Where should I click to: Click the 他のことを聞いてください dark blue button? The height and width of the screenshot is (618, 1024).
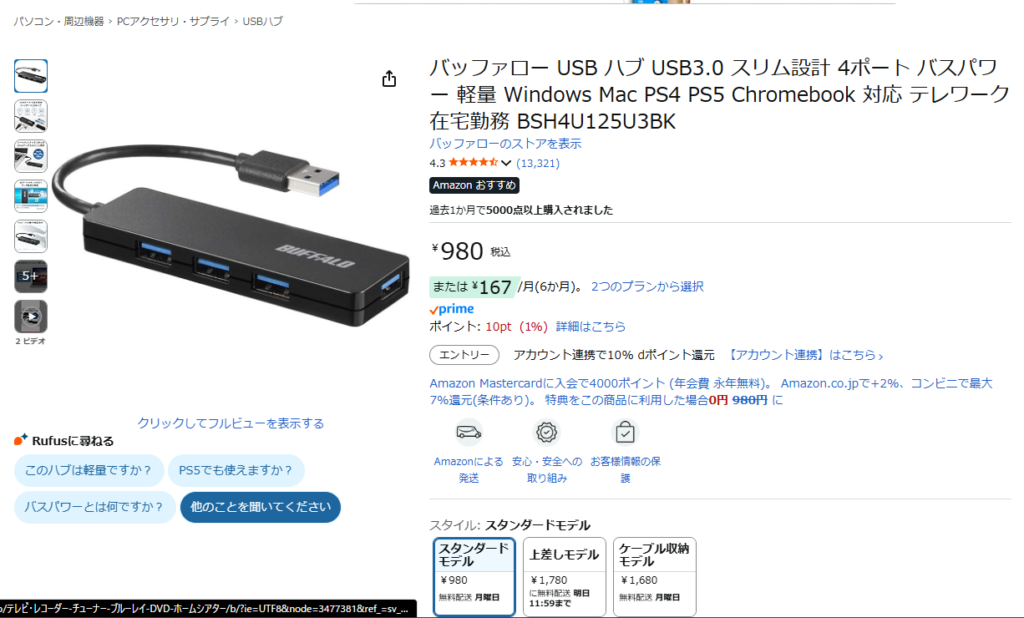(260, 507)
